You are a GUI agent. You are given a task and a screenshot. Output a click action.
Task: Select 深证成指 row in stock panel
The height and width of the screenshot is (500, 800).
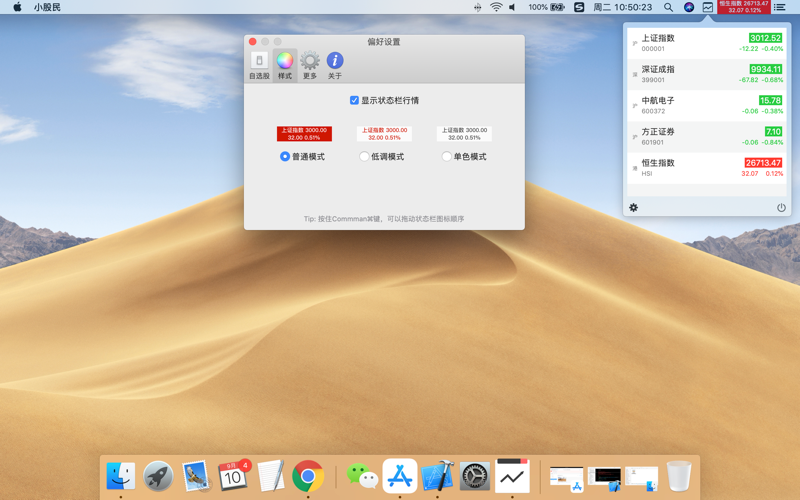[707, 74]
